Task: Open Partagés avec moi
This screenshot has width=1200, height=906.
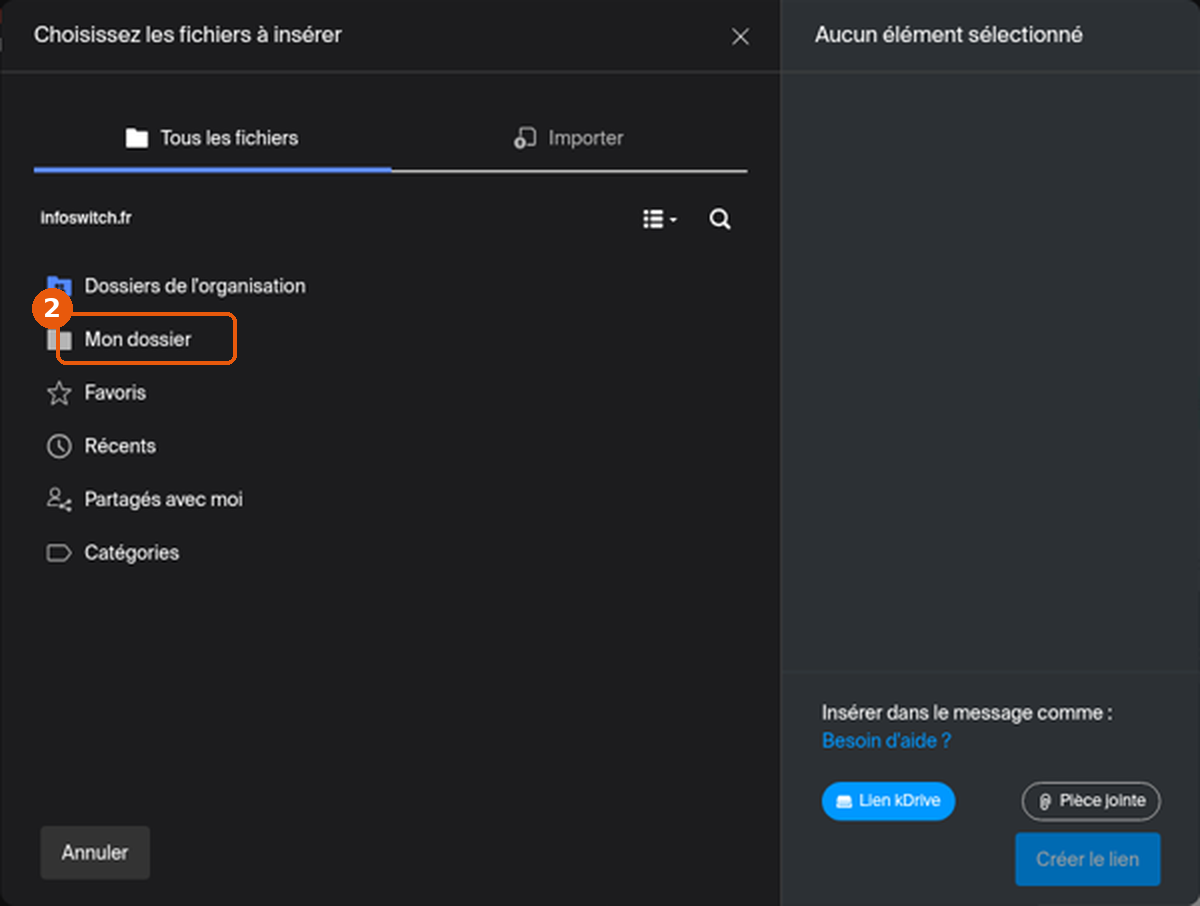Action: 164,499
